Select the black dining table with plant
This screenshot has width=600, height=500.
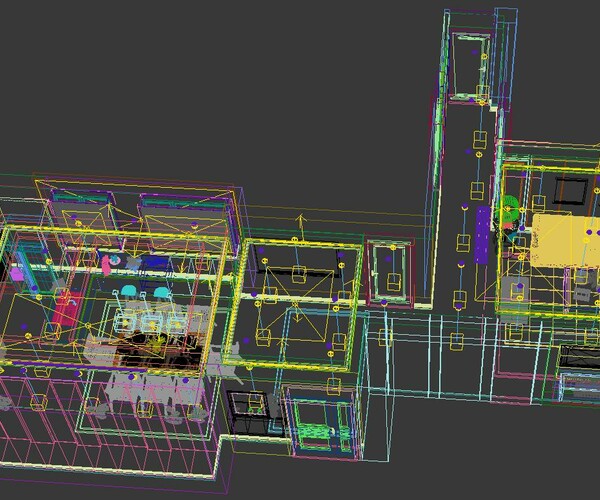coord(159,350)
